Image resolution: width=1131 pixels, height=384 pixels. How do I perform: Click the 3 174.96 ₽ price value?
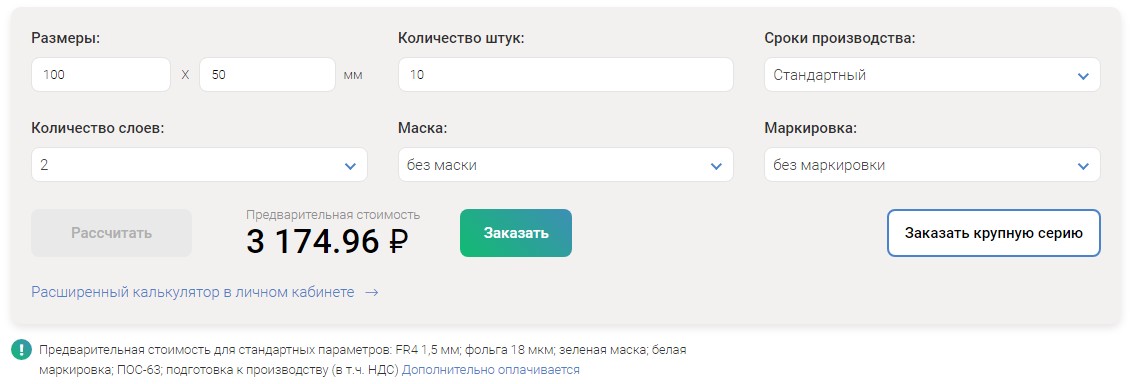(327, 242)
